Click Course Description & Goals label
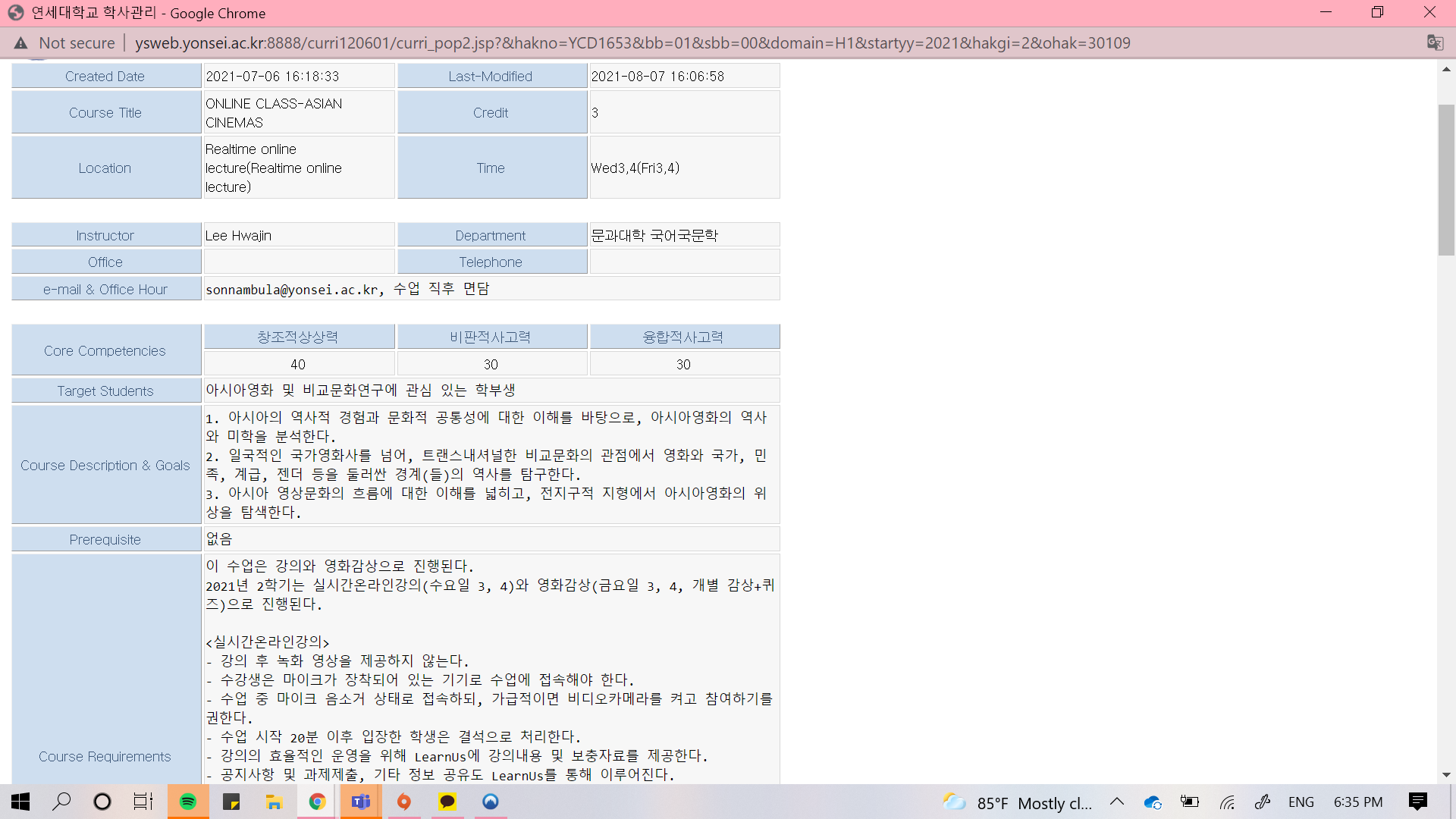Screen dimensions: 1456x819 click(105, 466)
